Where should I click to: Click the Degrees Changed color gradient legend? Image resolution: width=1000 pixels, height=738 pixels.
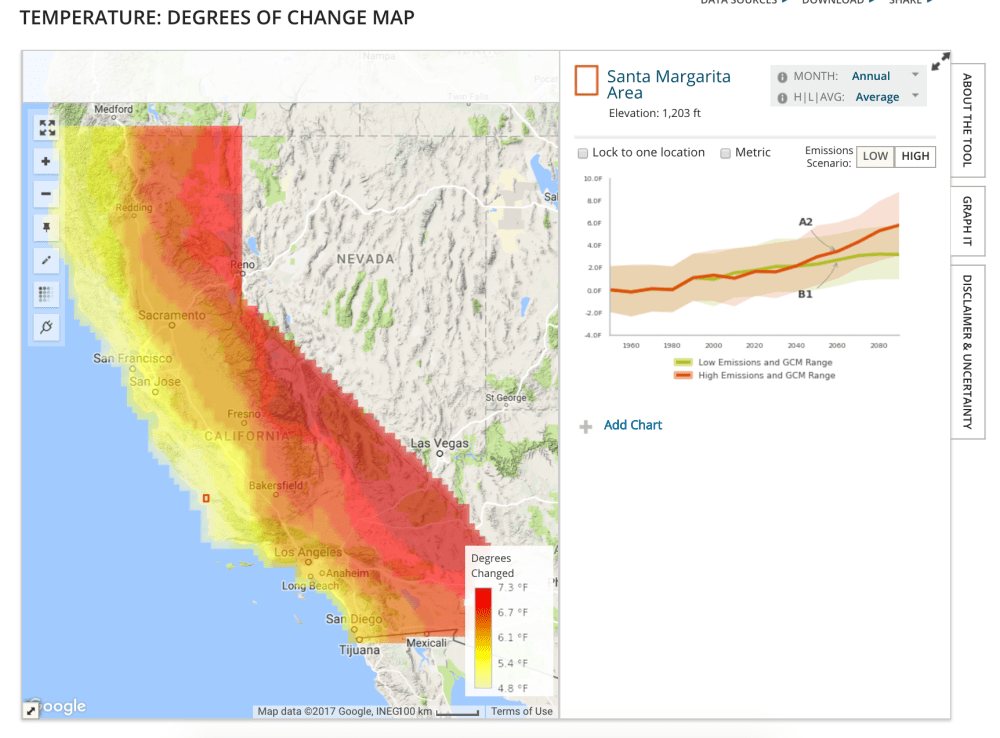click(x=483, y=638)
